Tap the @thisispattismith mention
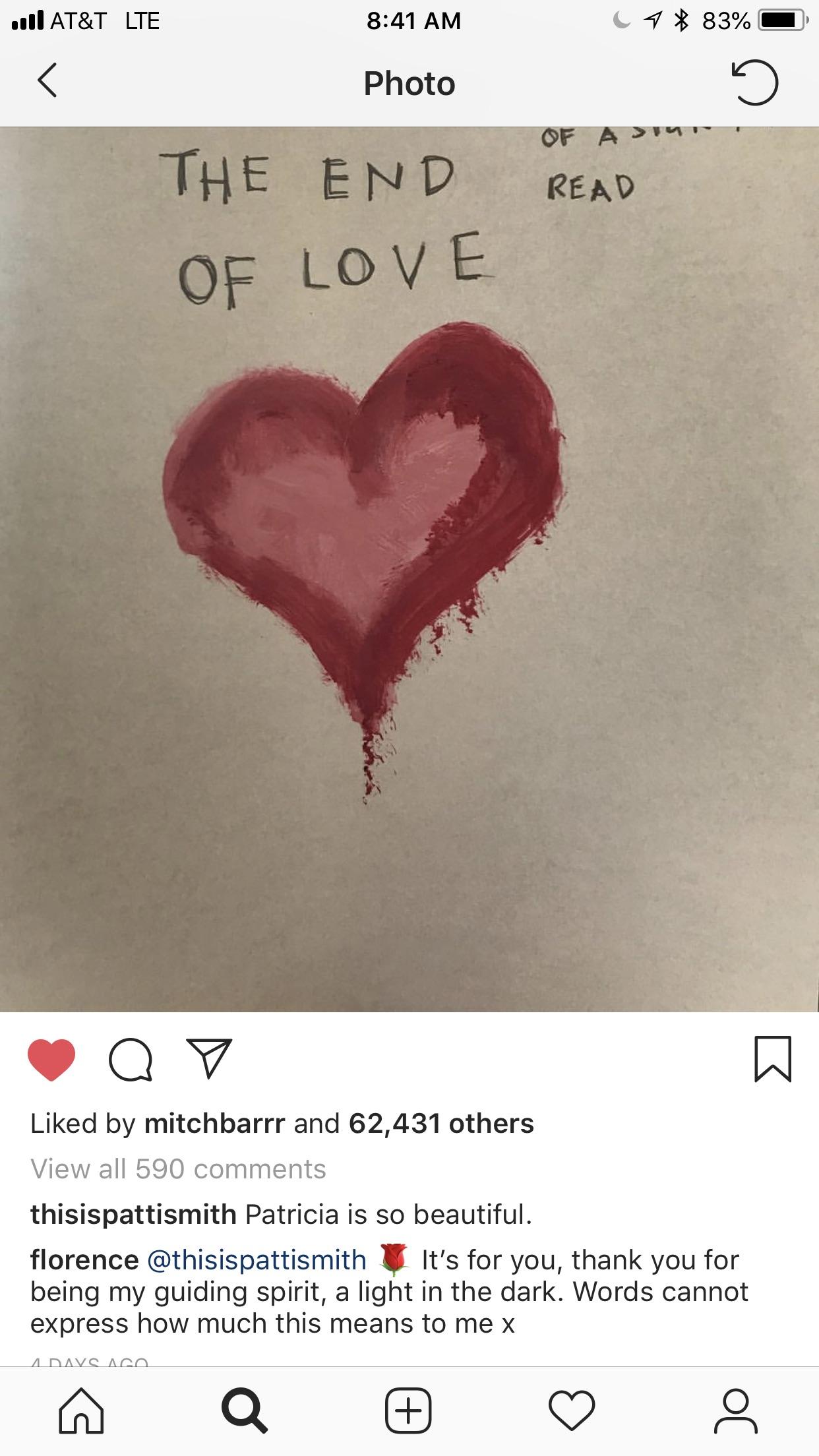 click(257, 1260)
